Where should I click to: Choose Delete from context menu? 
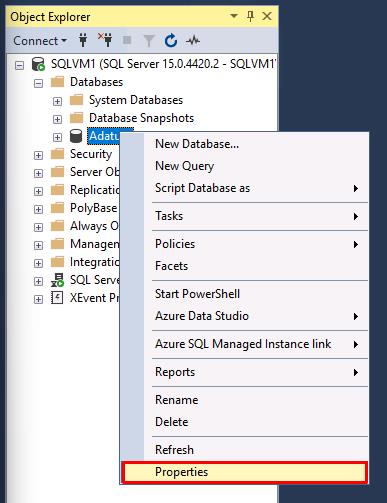coord(244,422)
